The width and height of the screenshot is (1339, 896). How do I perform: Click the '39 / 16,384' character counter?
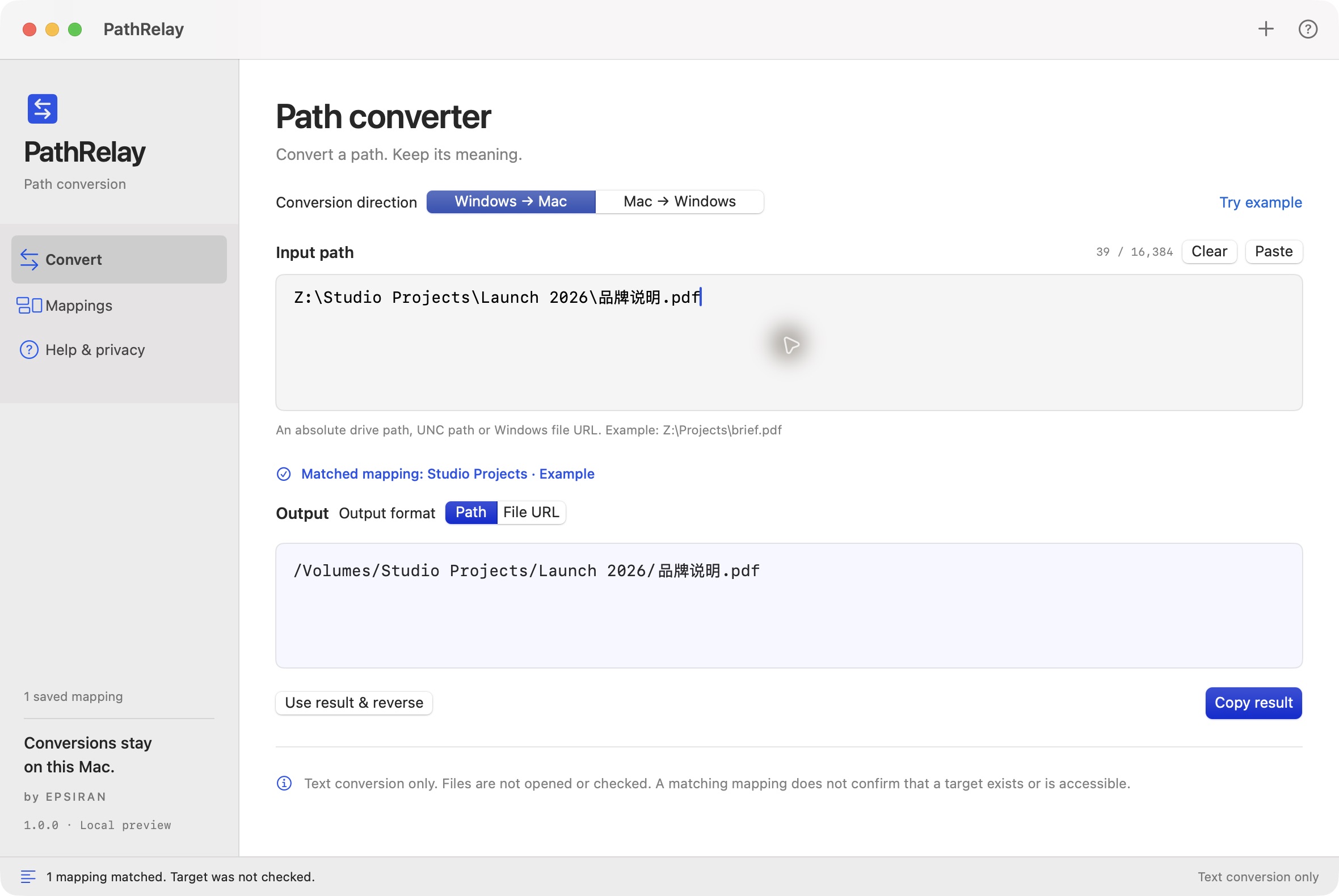pos(1134,252)
